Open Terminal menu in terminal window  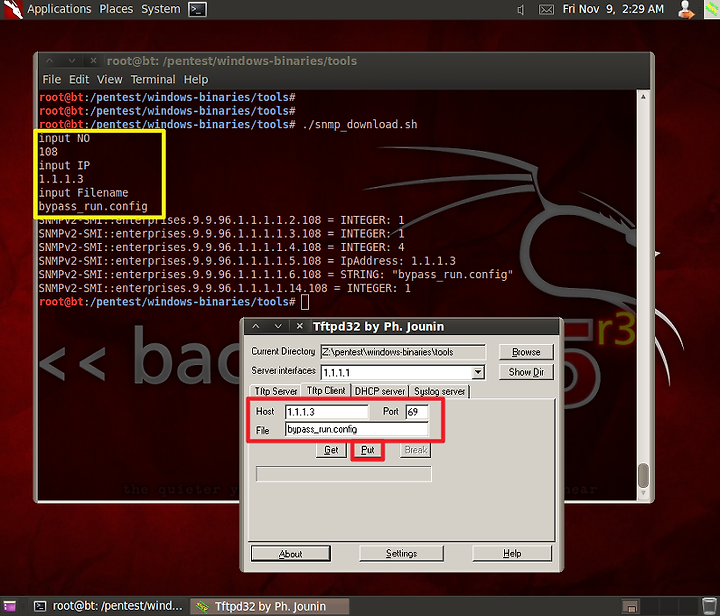(x=153, y=79)
